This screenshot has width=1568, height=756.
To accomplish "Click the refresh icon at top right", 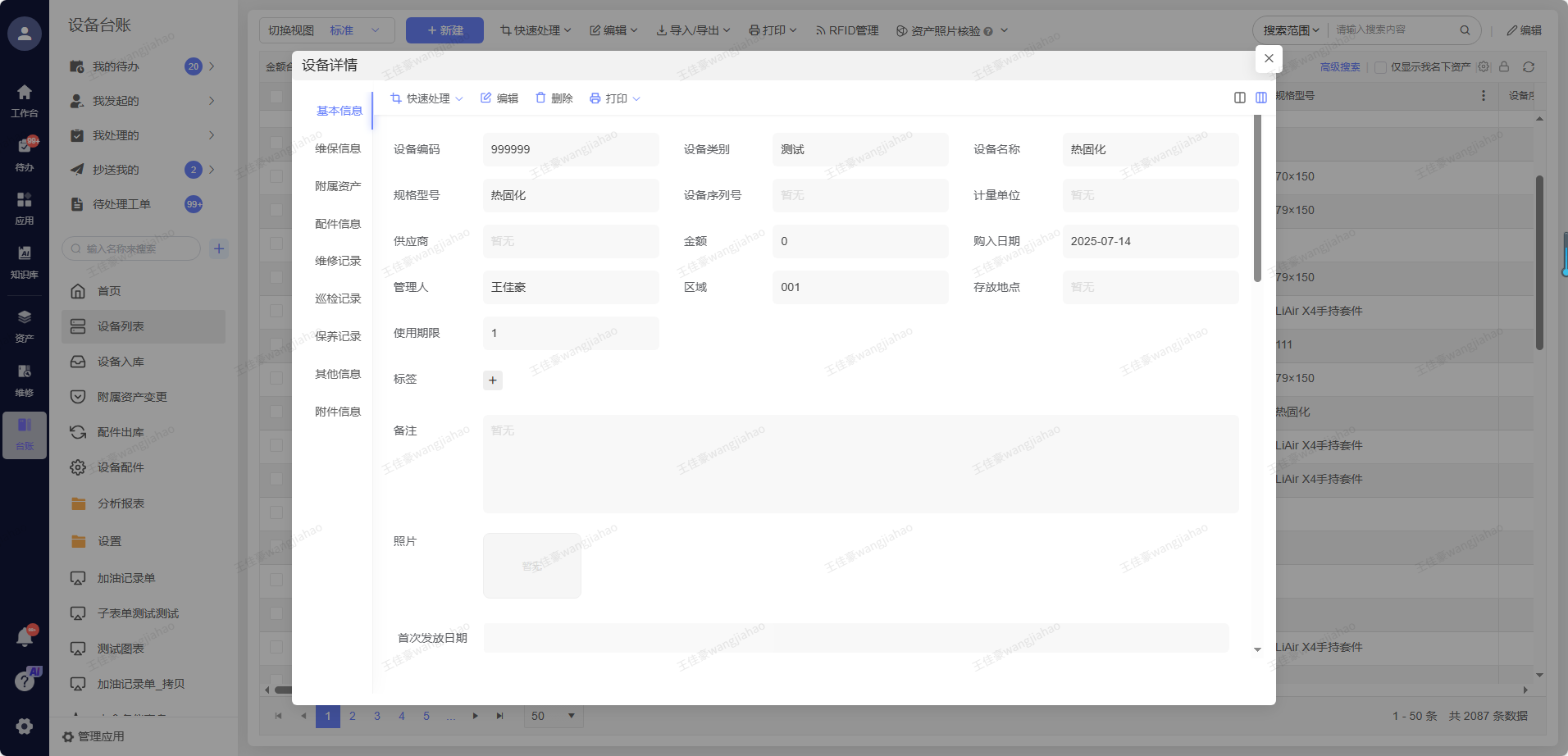I will pyautogui.click(x=1528, y=67).
